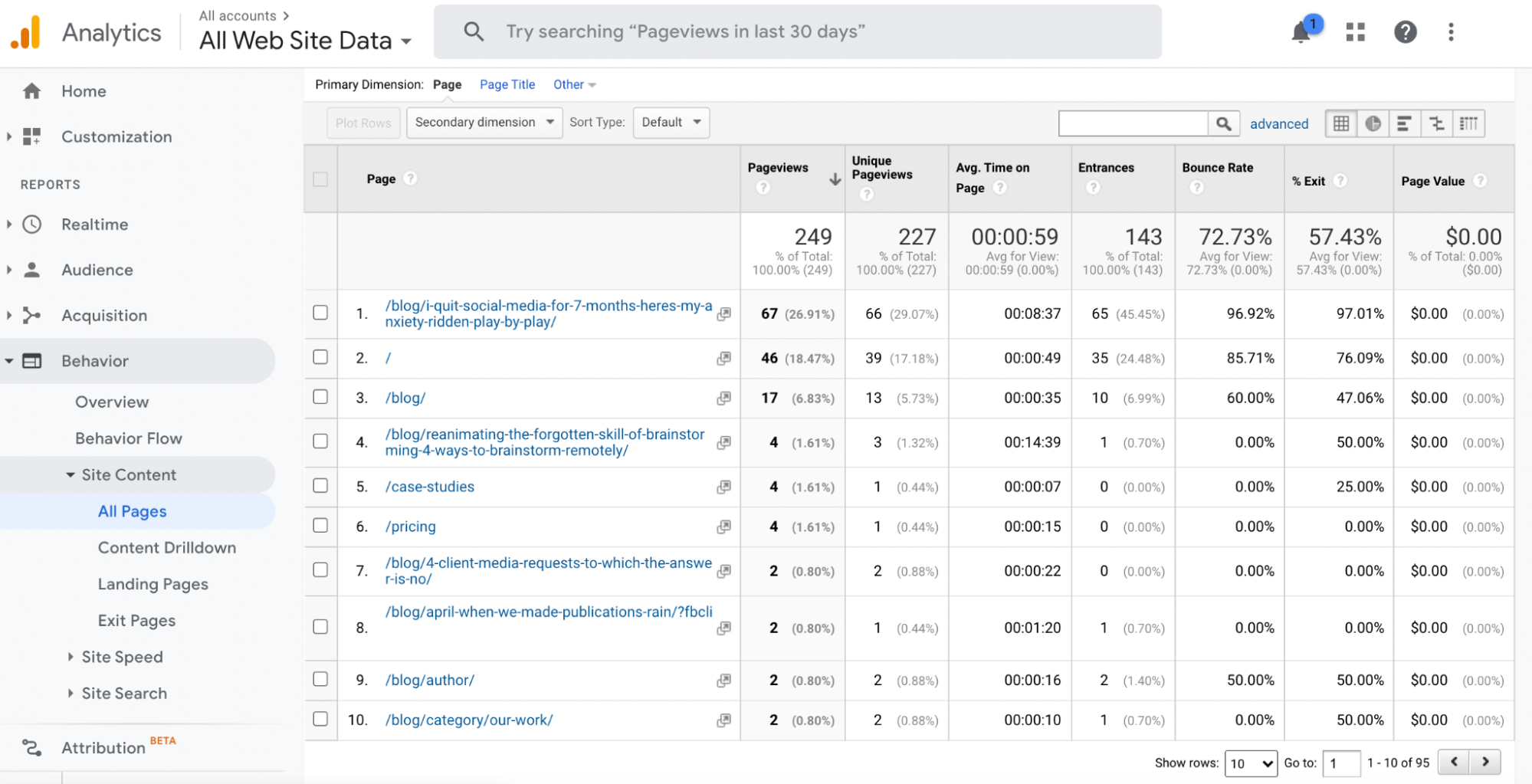The height and width of the screenshot is (784, 1532).
Task: Open /case-studies external link icon
Action: coord(723,487)
